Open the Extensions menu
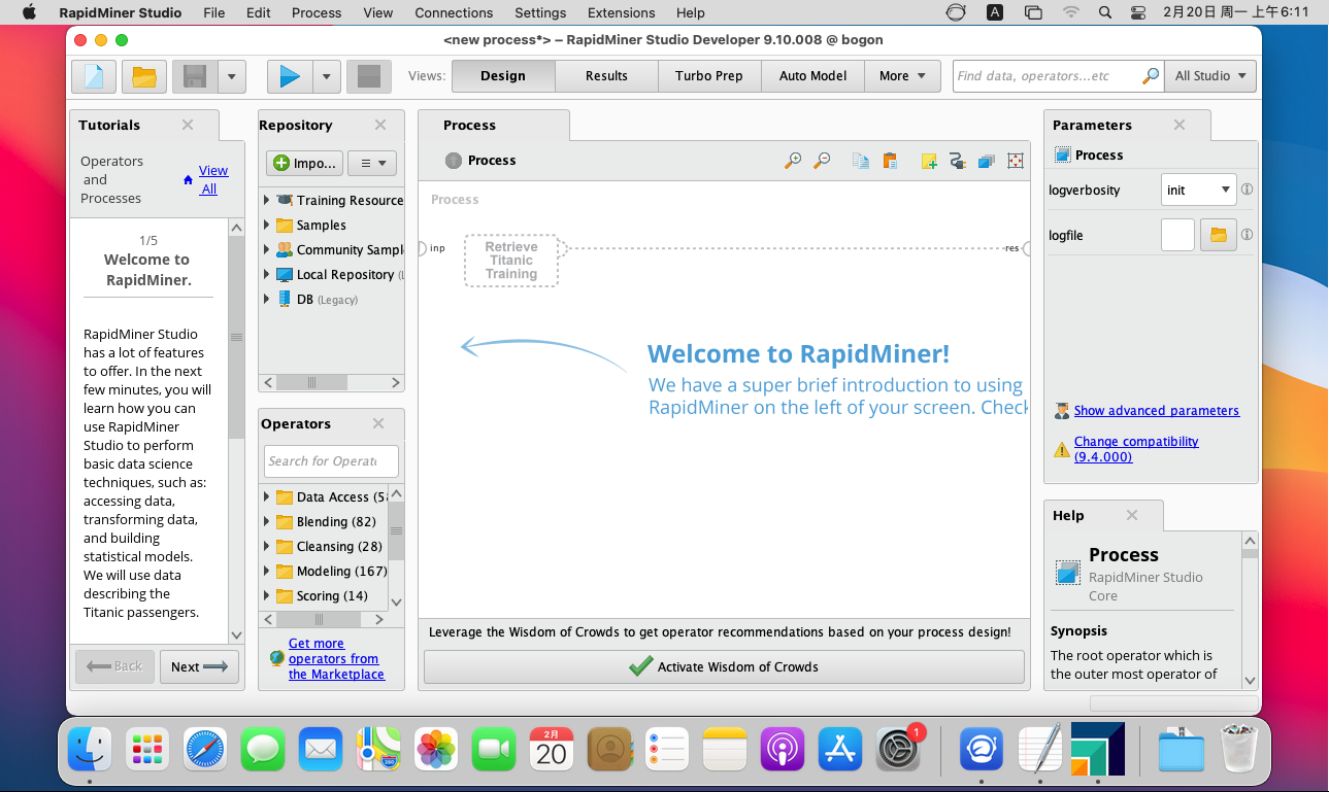The height and width of the screenshot is (792, 1329). tap(621, 13)
